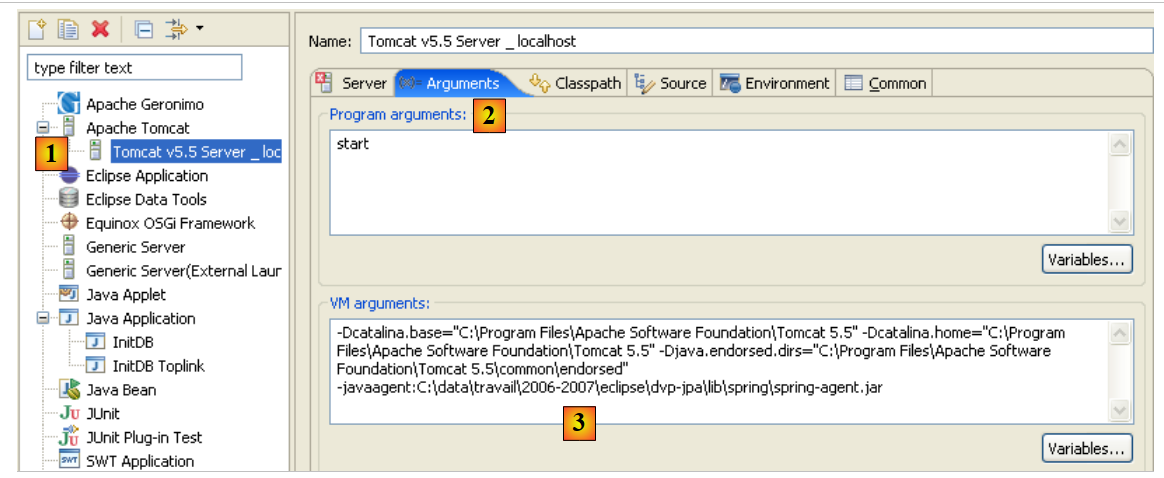Click the New launch configuration icon
The height and width of the screenshot is (478, 1164).
tap(38, 29)
